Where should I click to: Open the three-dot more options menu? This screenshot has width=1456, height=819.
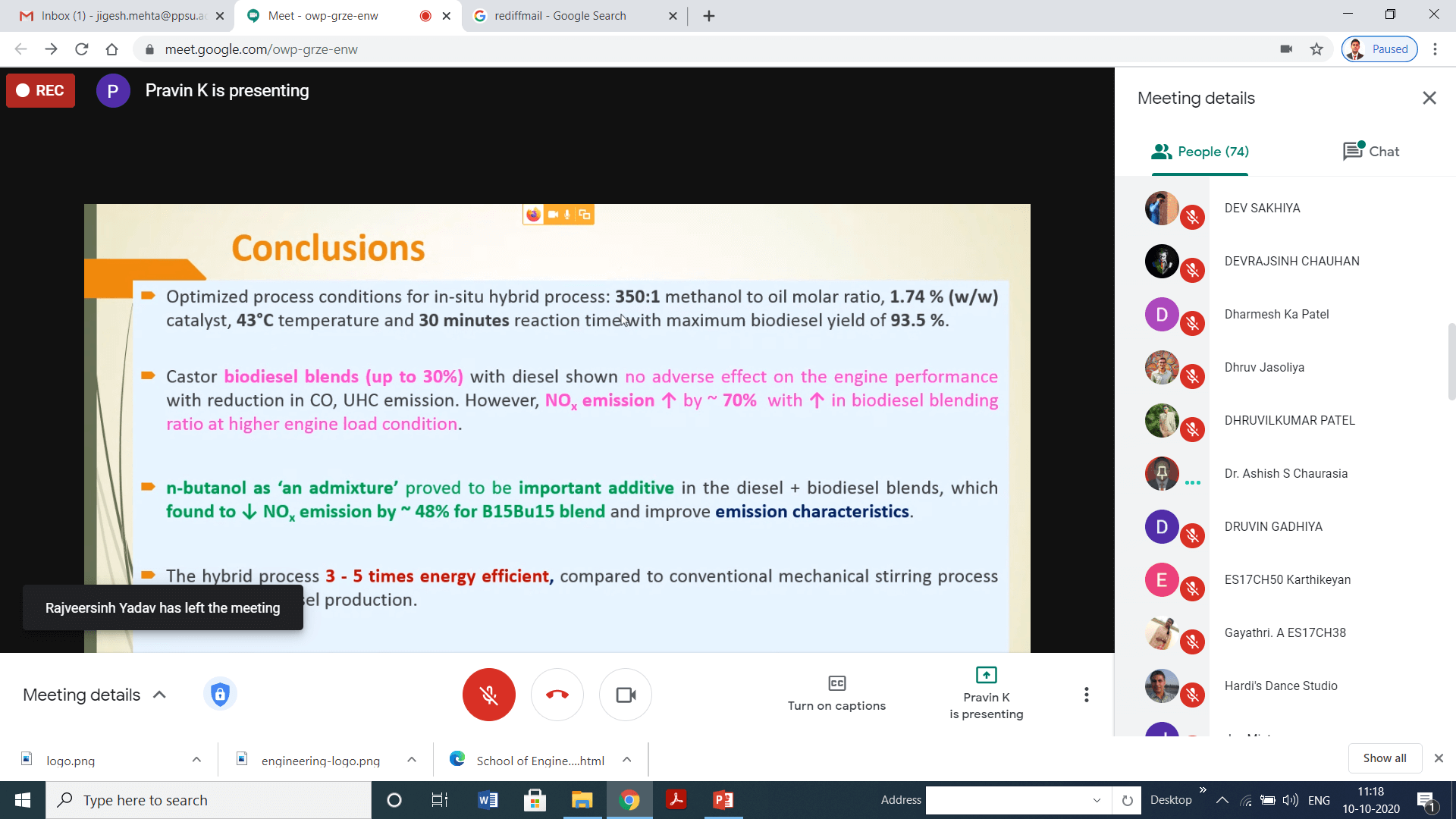(1086, 695)
